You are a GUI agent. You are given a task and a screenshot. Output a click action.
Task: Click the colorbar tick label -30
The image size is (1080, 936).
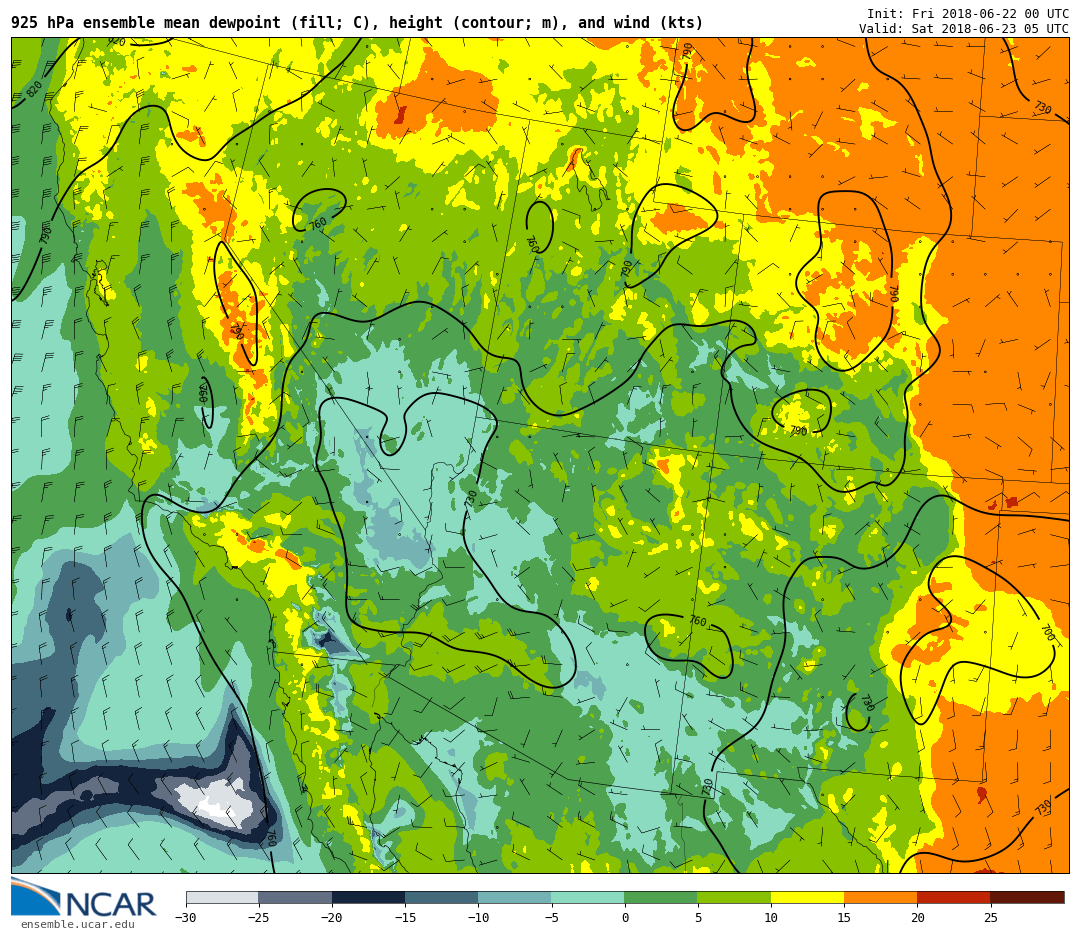[185, 918]
